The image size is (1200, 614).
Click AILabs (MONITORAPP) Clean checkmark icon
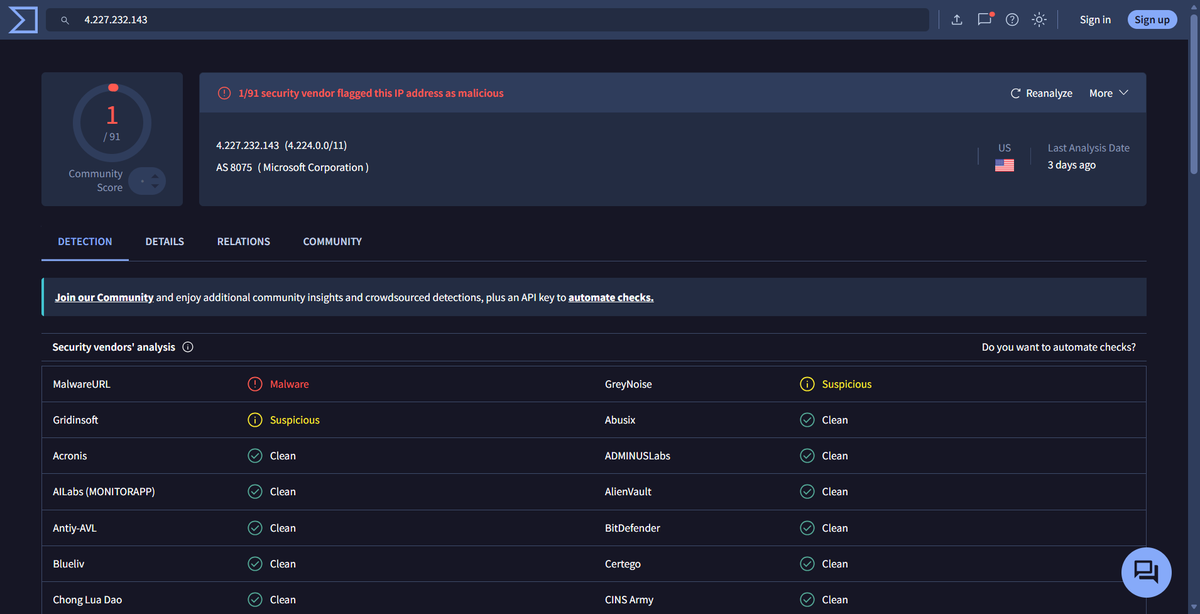(255, 492)
